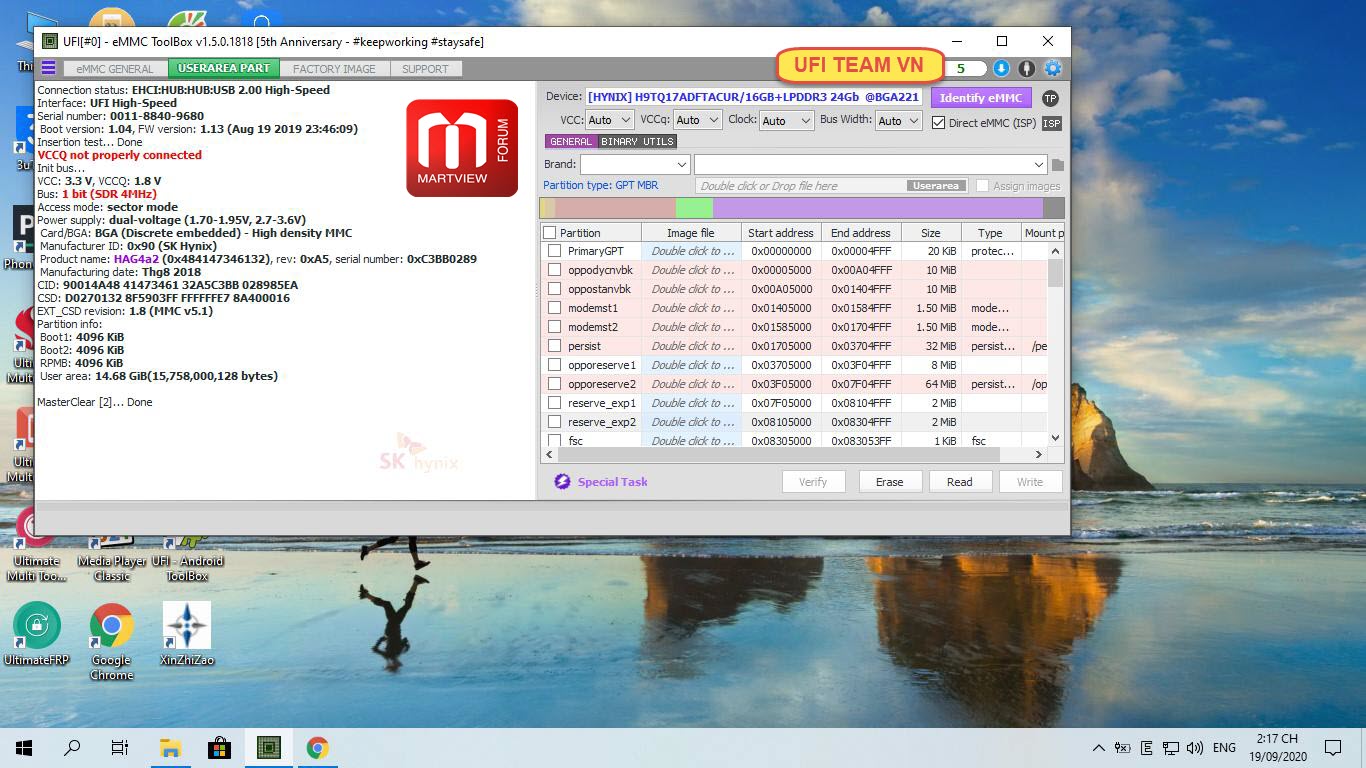This screenshot has height=768, width=1366.
Task: Open the hamburger main menu
Action: click(x=48, y=68)
